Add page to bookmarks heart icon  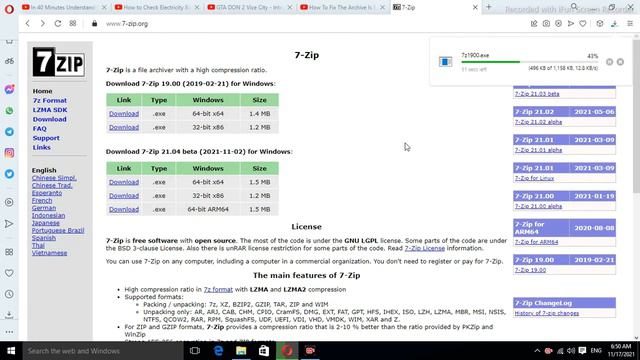click(583, 24)
